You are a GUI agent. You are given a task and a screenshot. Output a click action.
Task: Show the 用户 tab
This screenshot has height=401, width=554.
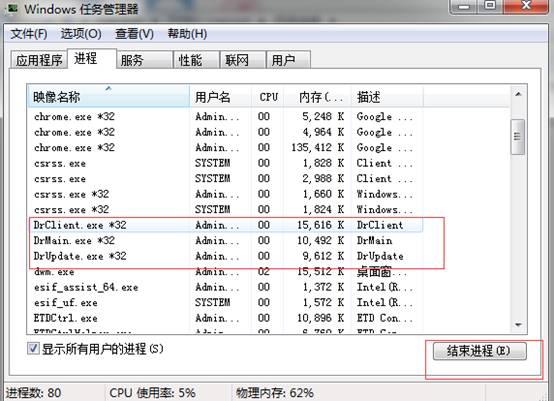[x=288, y=60]
